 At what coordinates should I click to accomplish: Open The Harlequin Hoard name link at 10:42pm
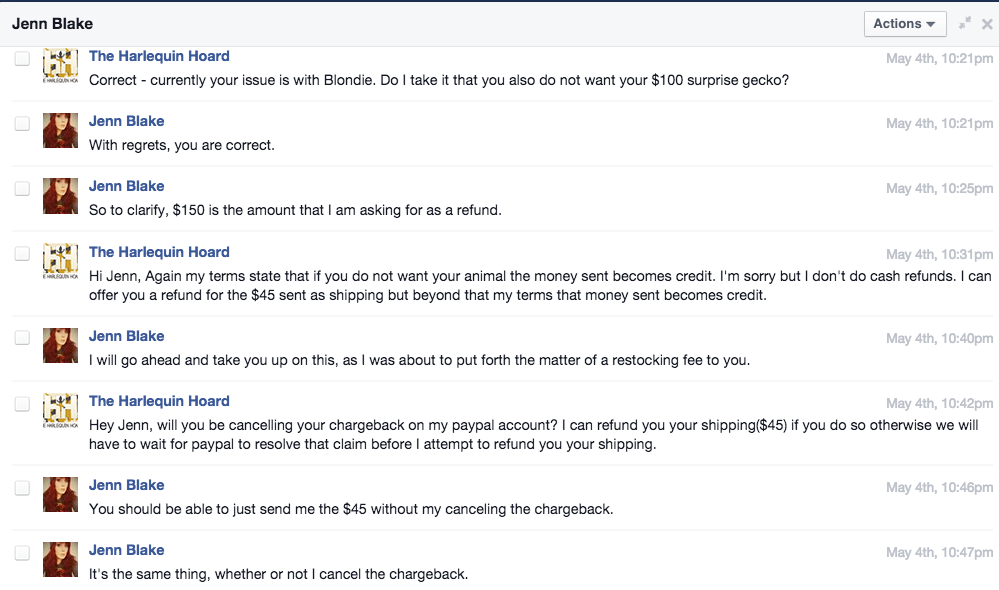[159, 401]
